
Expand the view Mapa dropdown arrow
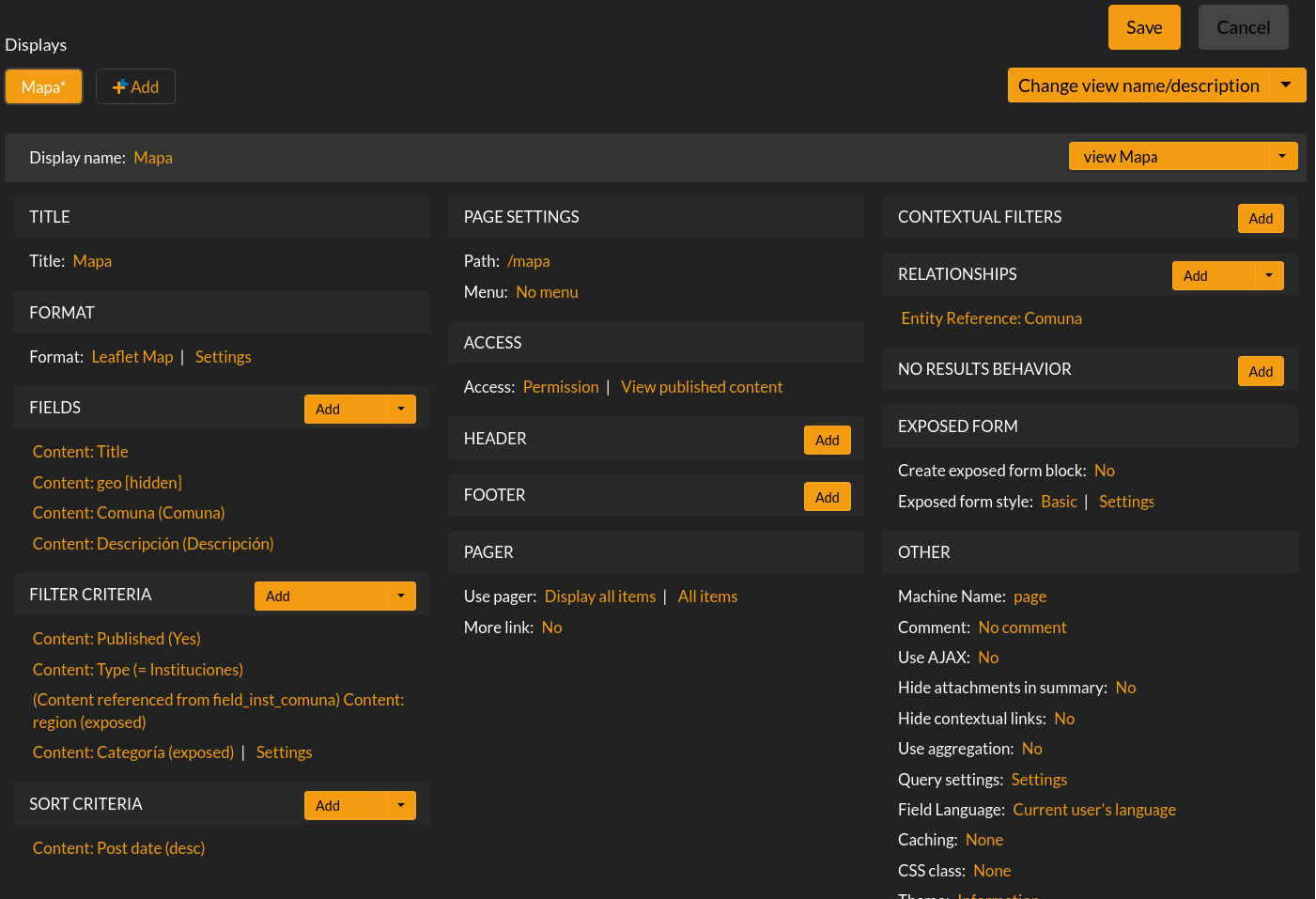(x=1282, y=156)
